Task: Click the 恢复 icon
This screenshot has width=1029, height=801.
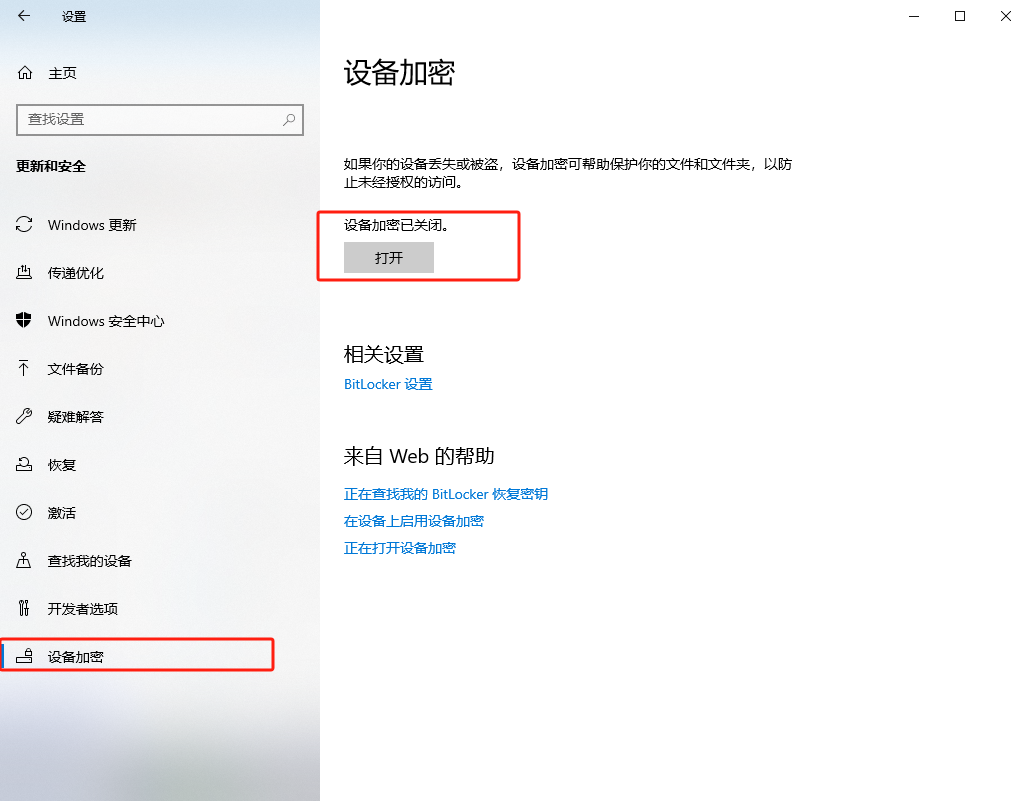Action: coord(24,464)
